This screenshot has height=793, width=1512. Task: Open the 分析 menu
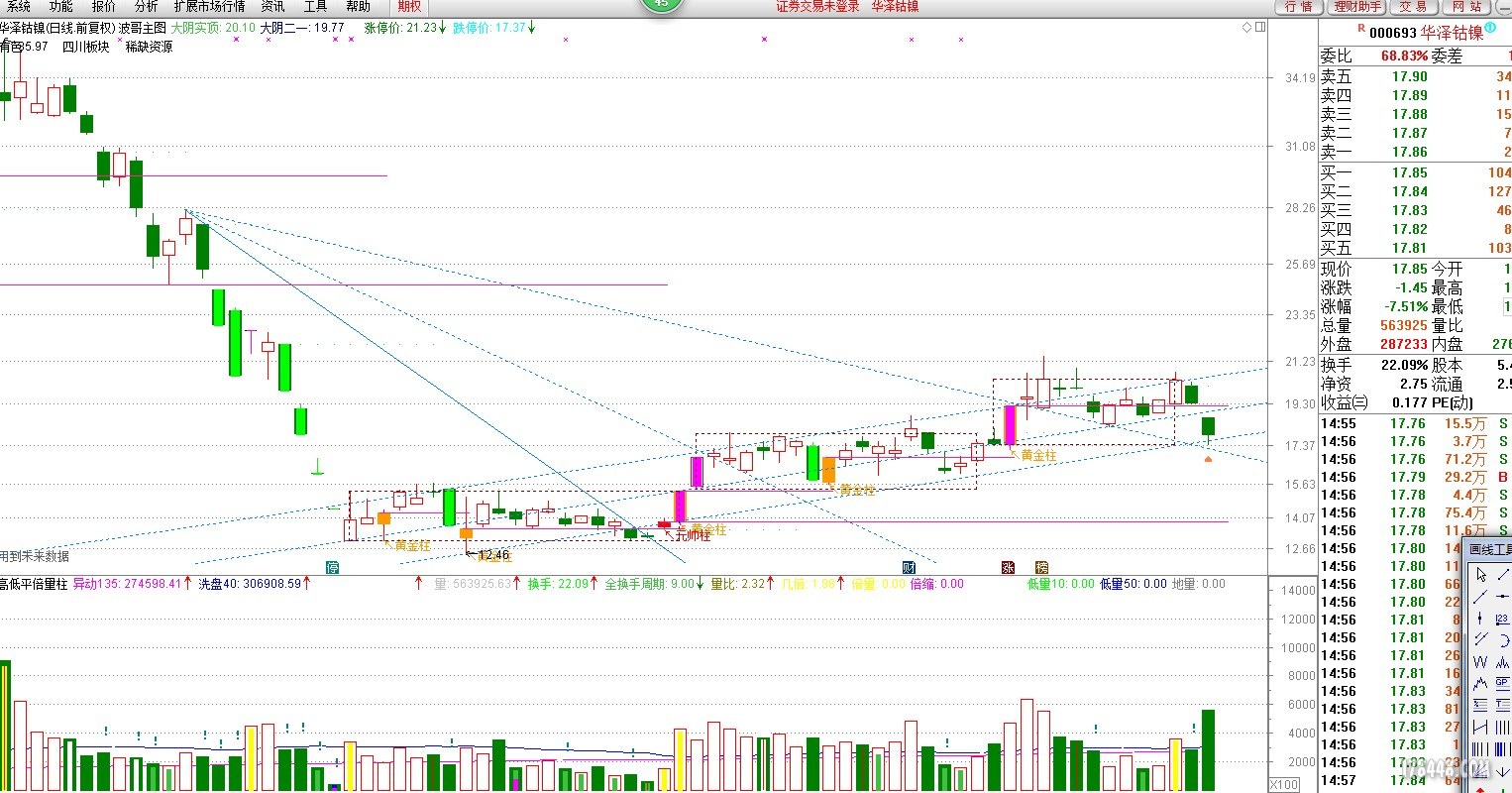tap(147, 7)
